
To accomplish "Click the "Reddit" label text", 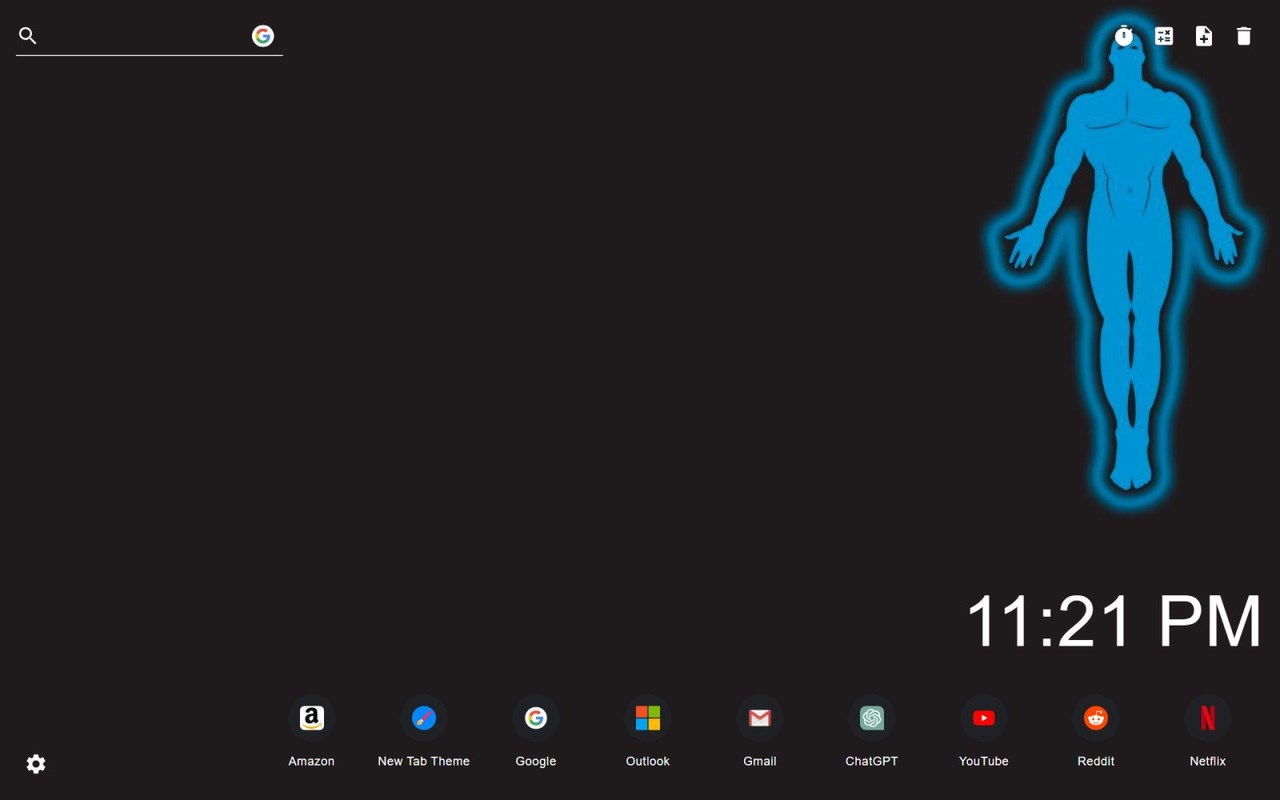I will [x=1096, y=761].
